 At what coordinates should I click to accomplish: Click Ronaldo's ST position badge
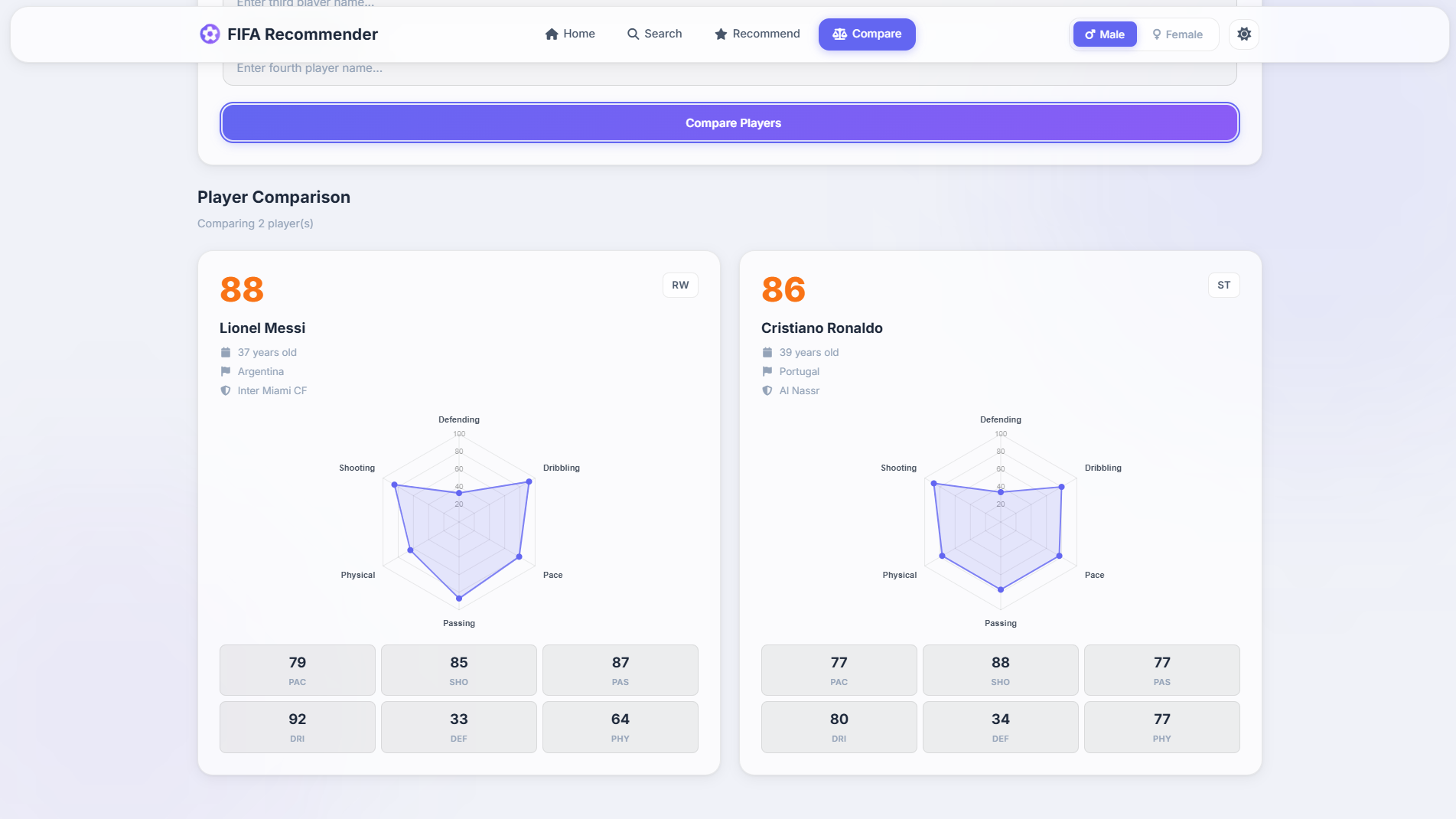pos(1224,285)
